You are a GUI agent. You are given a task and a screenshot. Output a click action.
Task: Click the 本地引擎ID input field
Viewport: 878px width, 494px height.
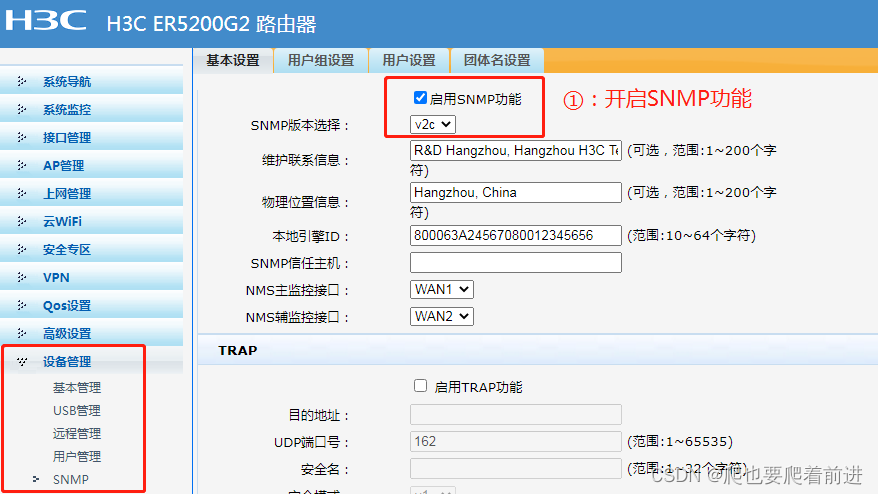click(516, 235)
